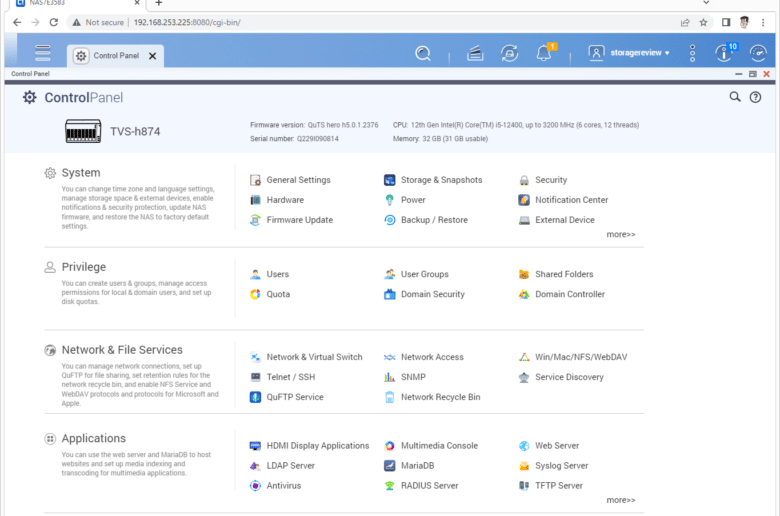Click the ControlPanel gear title icon

click(29, 97)
